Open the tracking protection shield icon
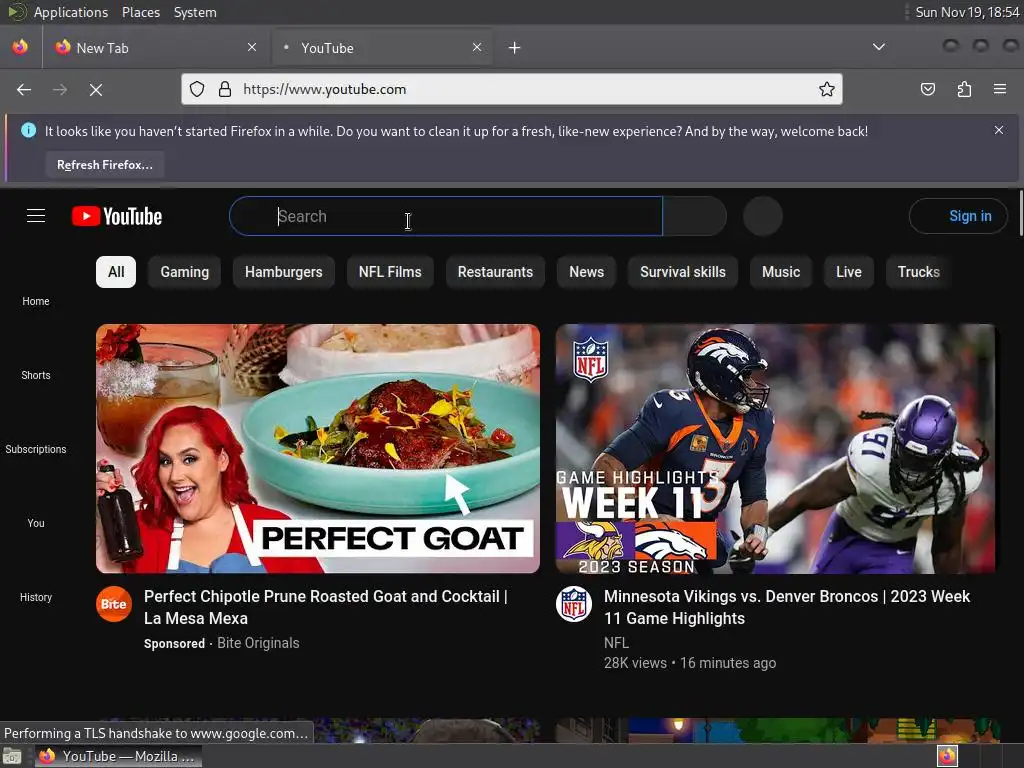This screenshot has width=1024, height=768. [197, 89]
